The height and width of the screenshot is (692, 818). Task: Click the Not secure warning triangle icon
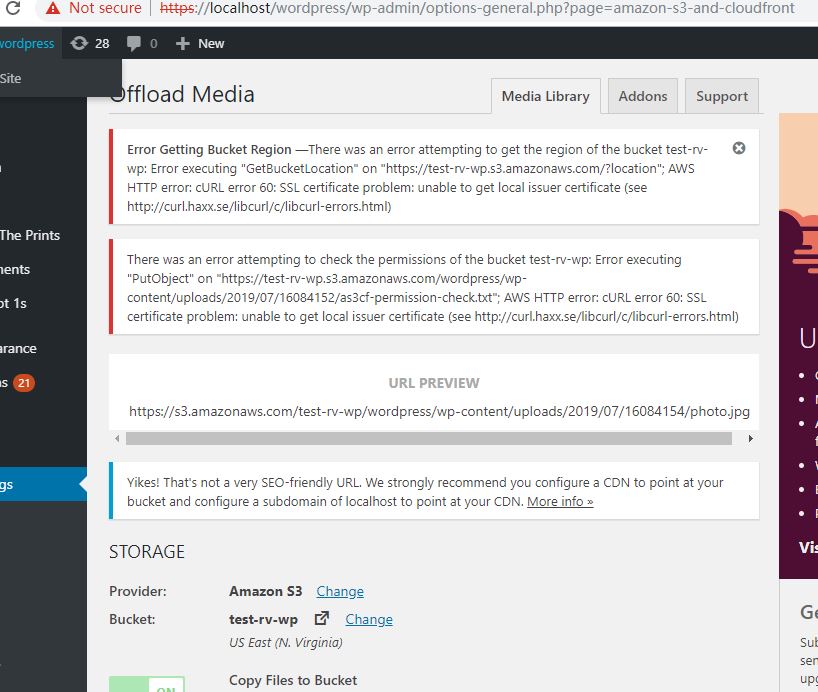[x=53, y=8]
